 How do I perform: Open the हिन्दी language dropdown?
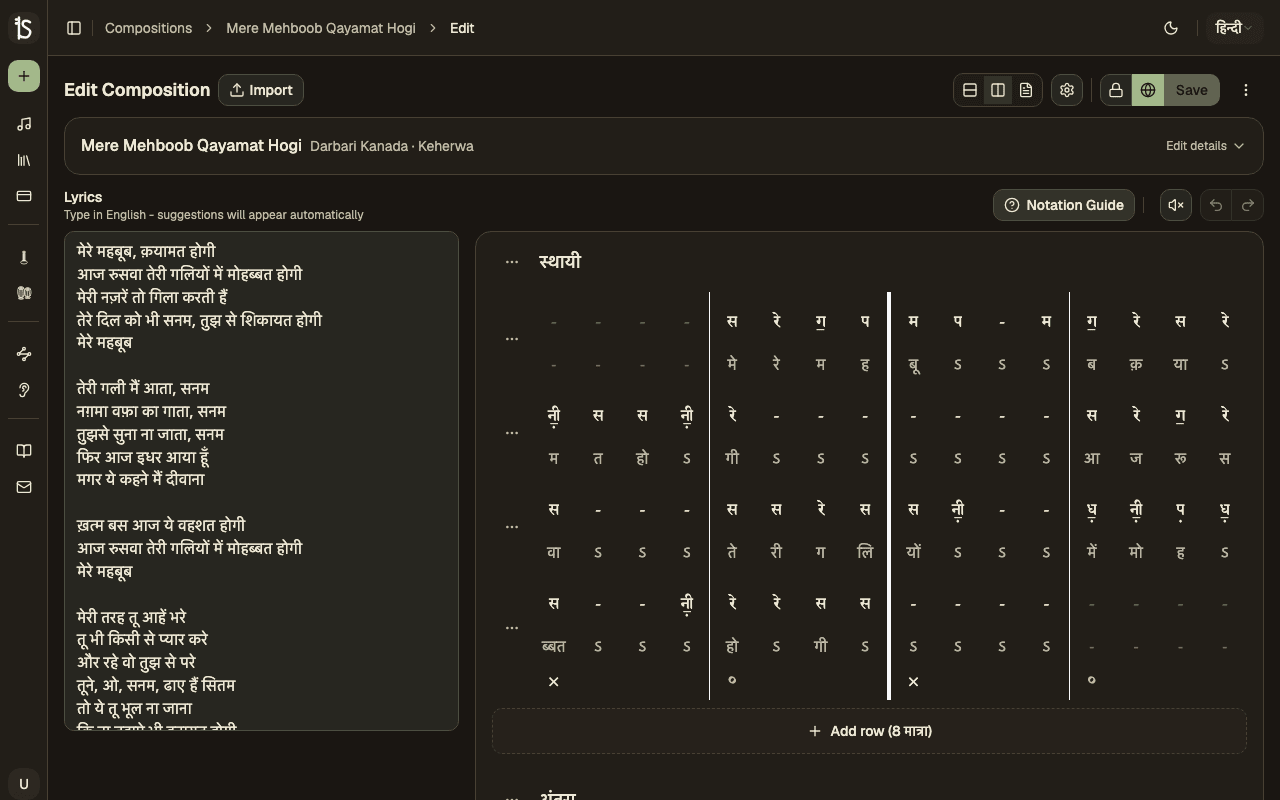tap(1234, 28)
